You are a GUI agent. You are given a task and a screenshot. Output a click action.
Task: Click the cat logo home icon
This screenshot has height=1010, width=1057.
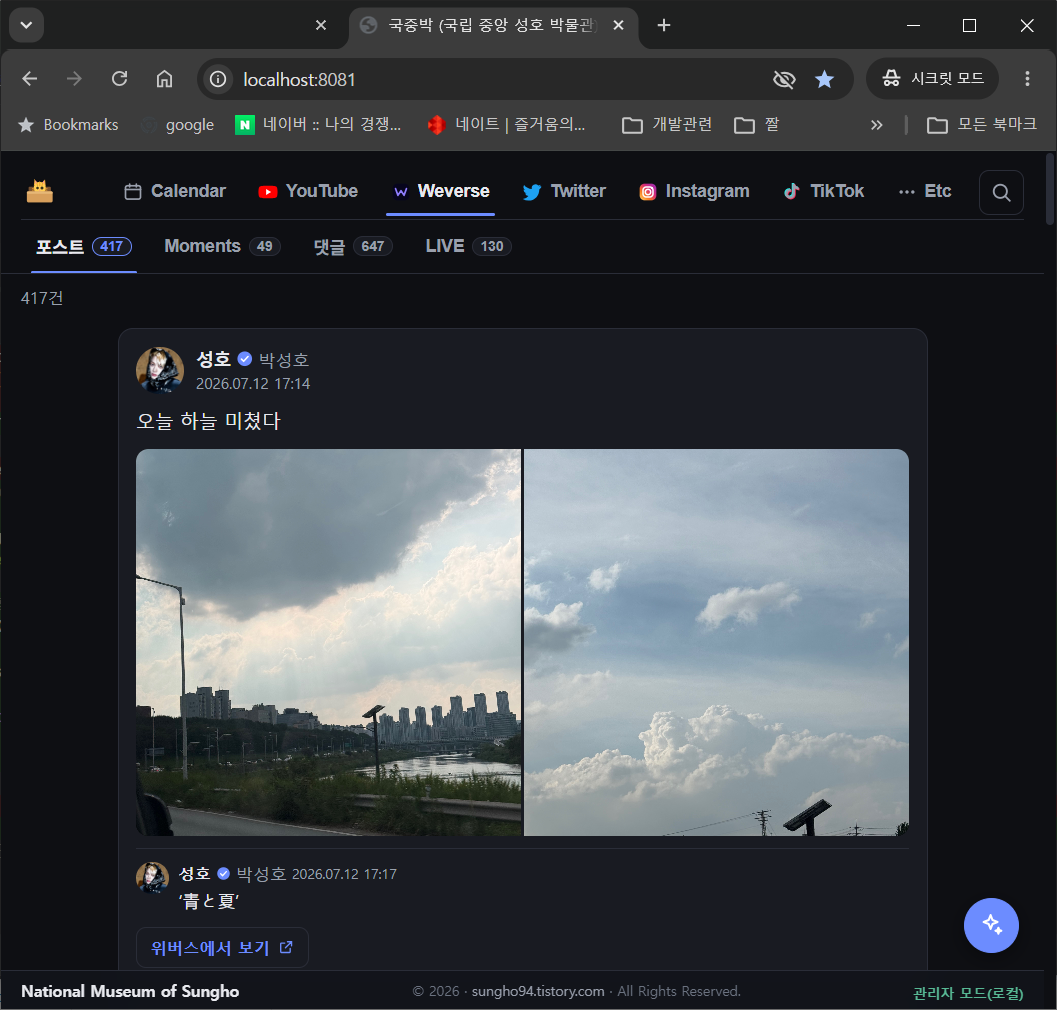pos(40,191)
